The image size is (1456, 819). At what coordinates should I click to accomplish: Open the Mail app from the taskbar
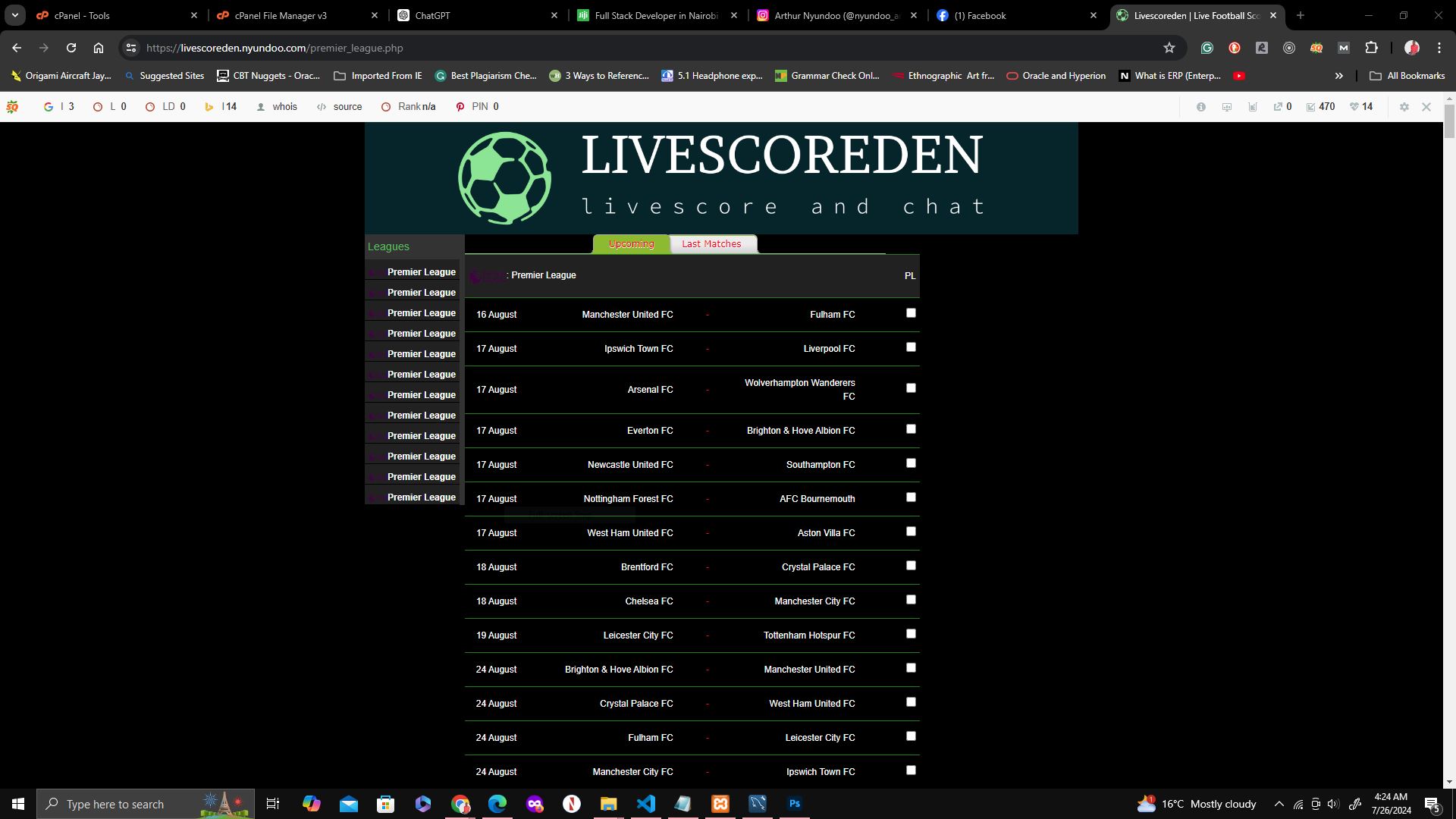tap(349, 804)
